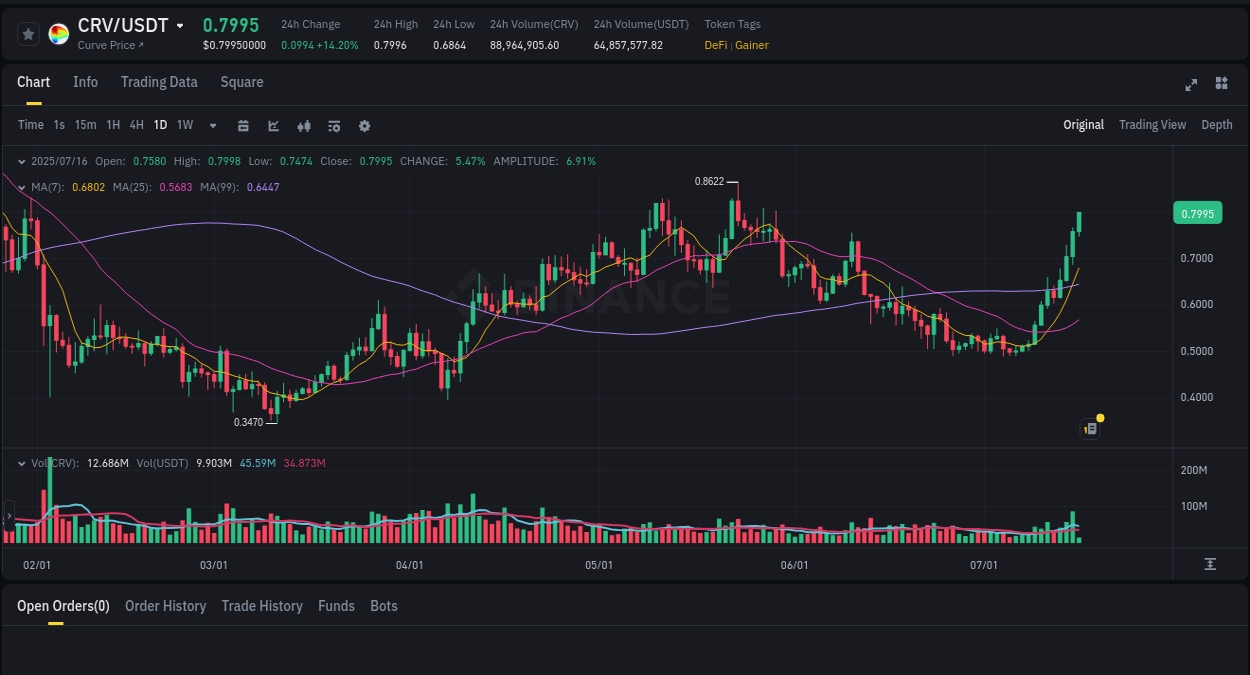1250x675 pixels.
Task: Star CRV/USDT as a favorite
Action: [x=28, y=33]
